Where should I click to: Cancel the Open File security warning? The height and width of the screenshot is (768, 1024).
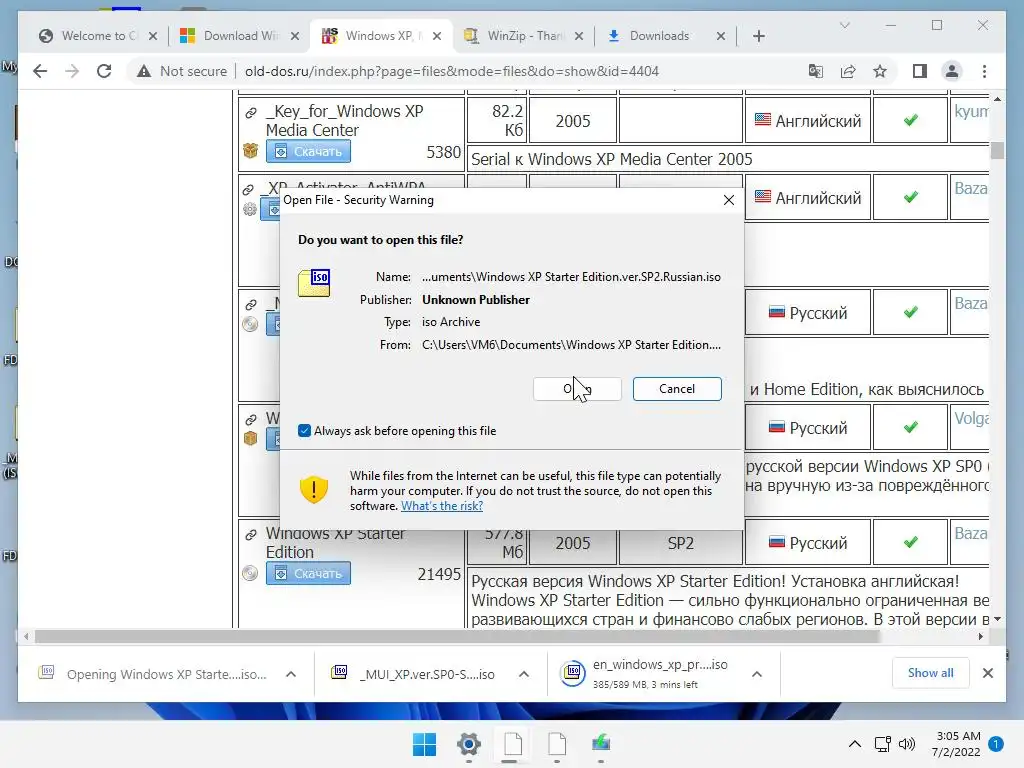677,389
